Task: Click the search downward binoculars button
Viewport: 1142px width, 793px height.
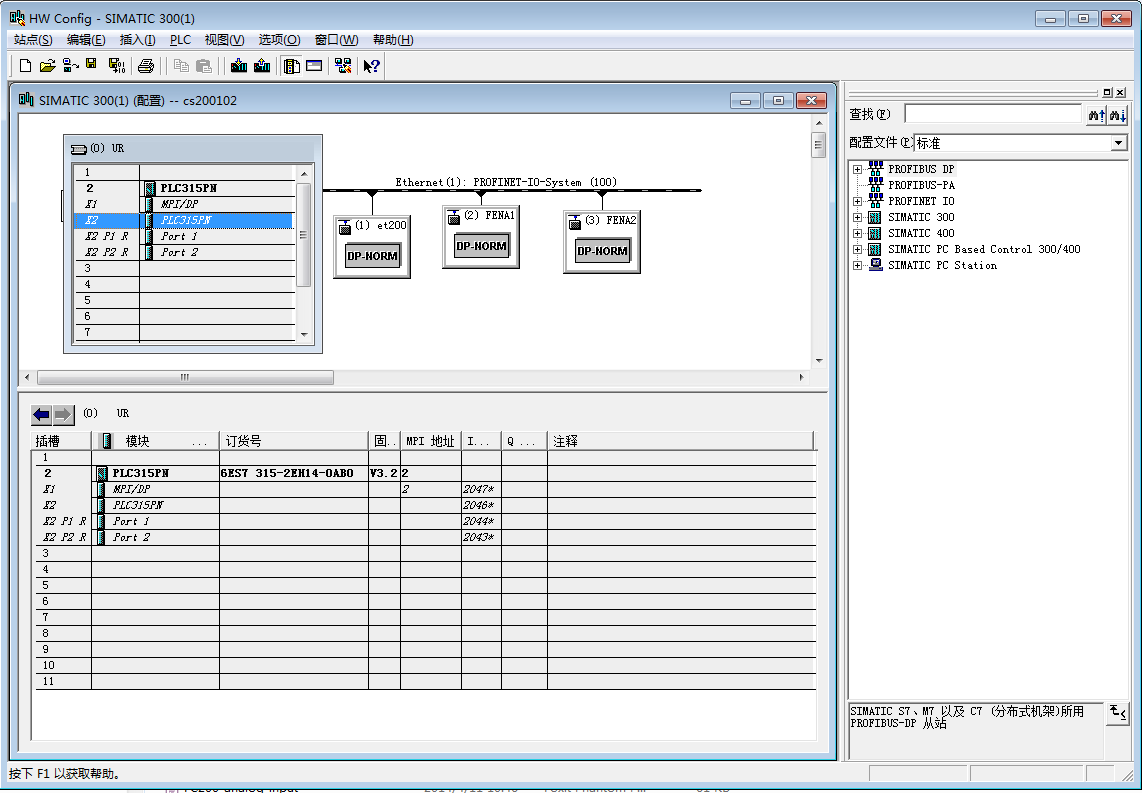Action: pyautogui.click(x=1118, y=115)
